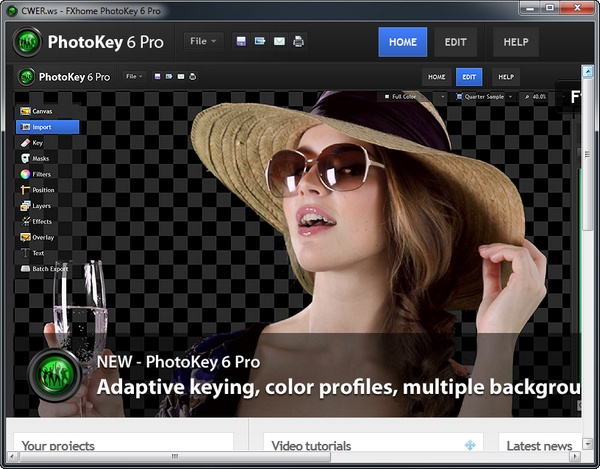Viewport: 600px width, 469px height.
Task: Click small print icon in banner preview toolbar
Action: (192, 77)
